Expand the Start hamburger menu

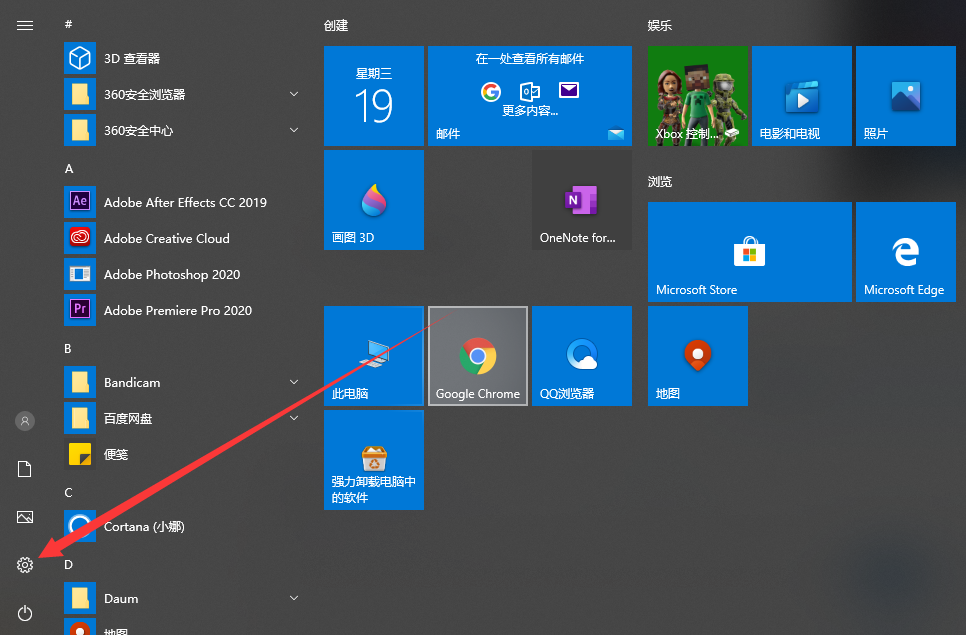[25, 25]
